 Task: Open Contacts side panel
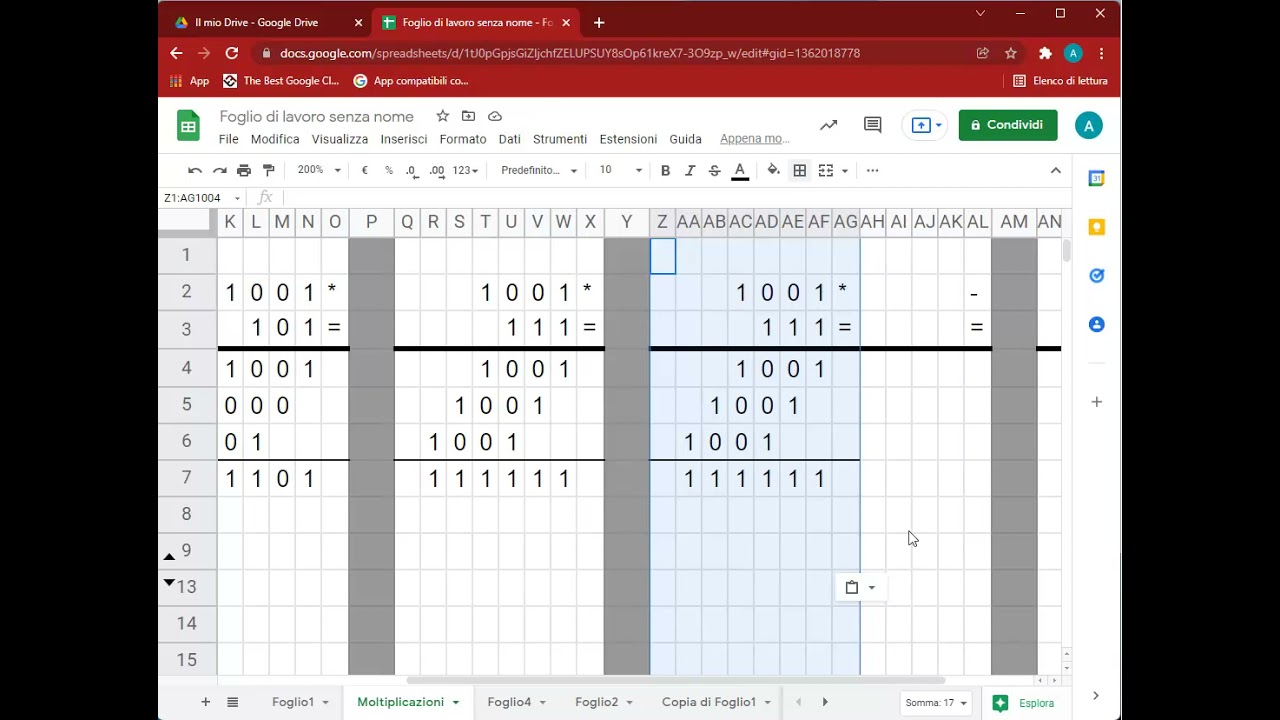[x=1097, y=324]
